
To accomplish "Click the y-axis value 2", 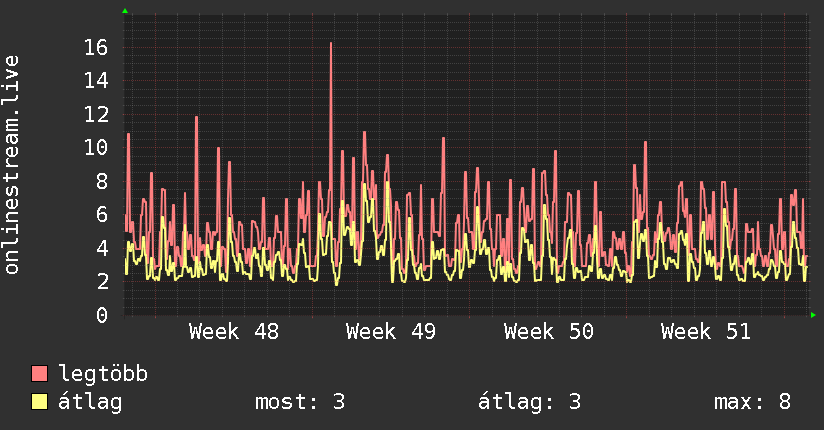I will tap(102, 281).
